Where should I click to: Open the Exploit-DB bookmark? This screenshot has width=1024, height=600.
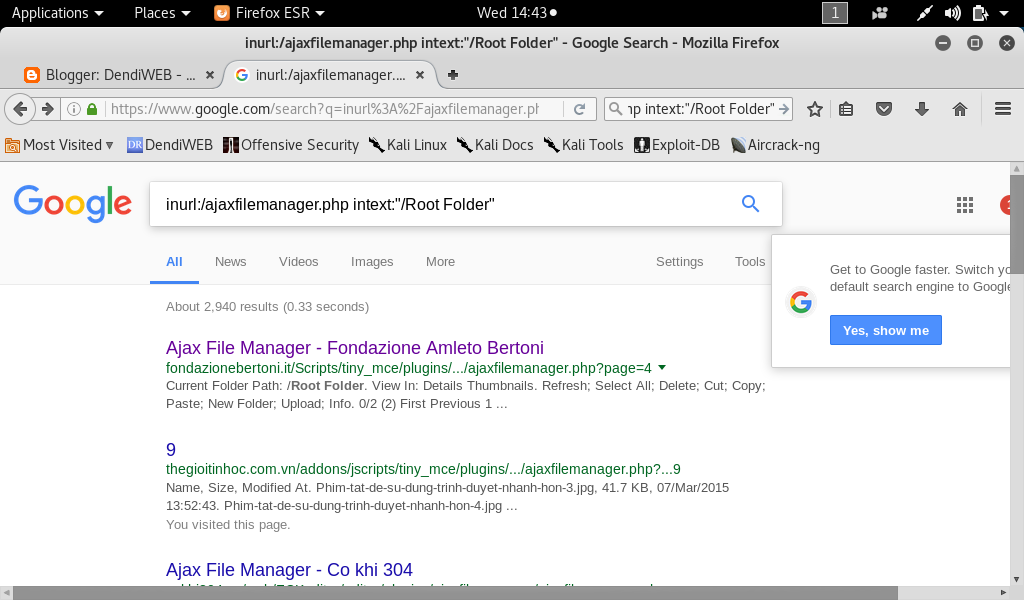[677, 145]
